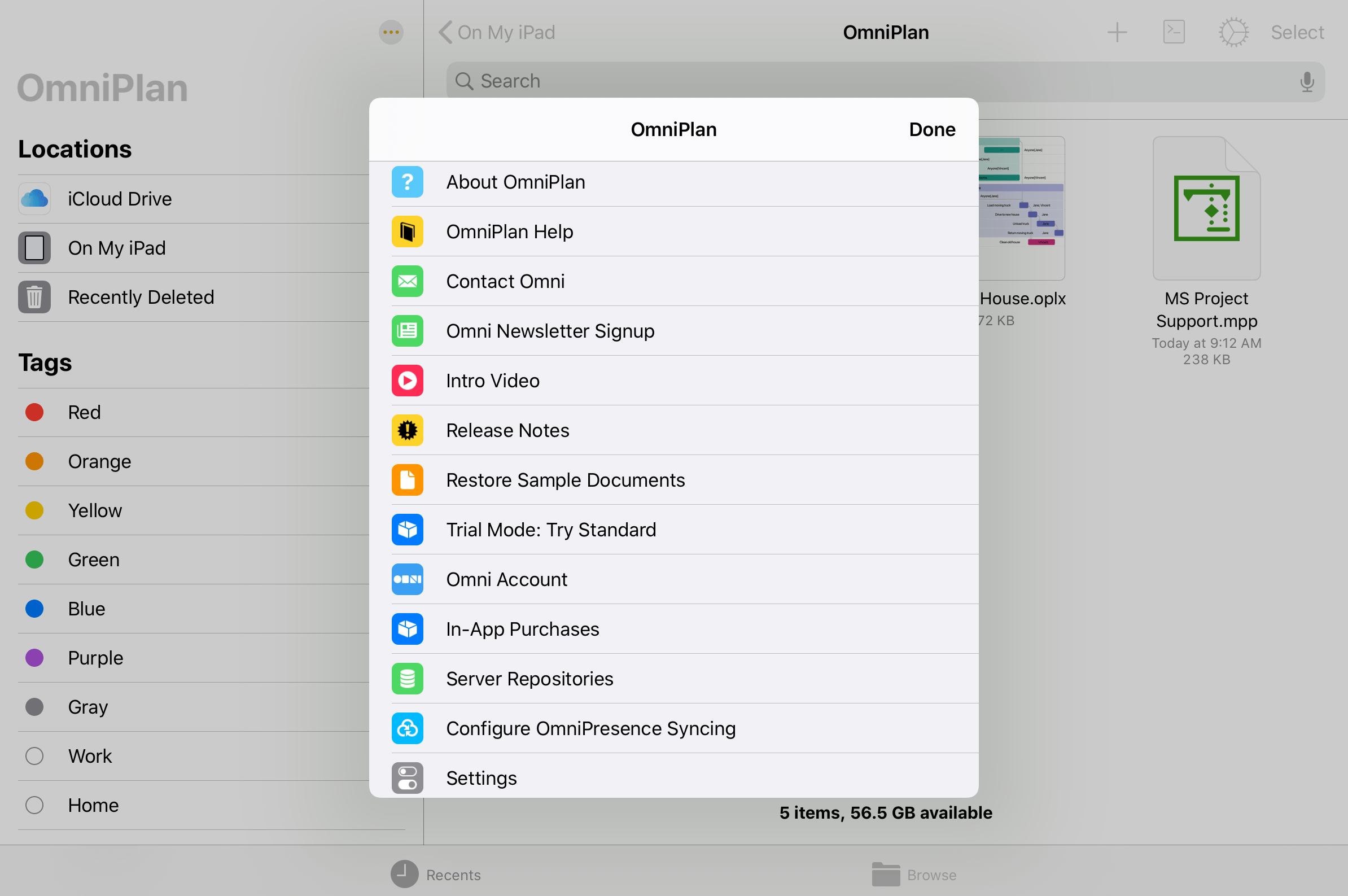Tap the plus icon to add document

1117,32
